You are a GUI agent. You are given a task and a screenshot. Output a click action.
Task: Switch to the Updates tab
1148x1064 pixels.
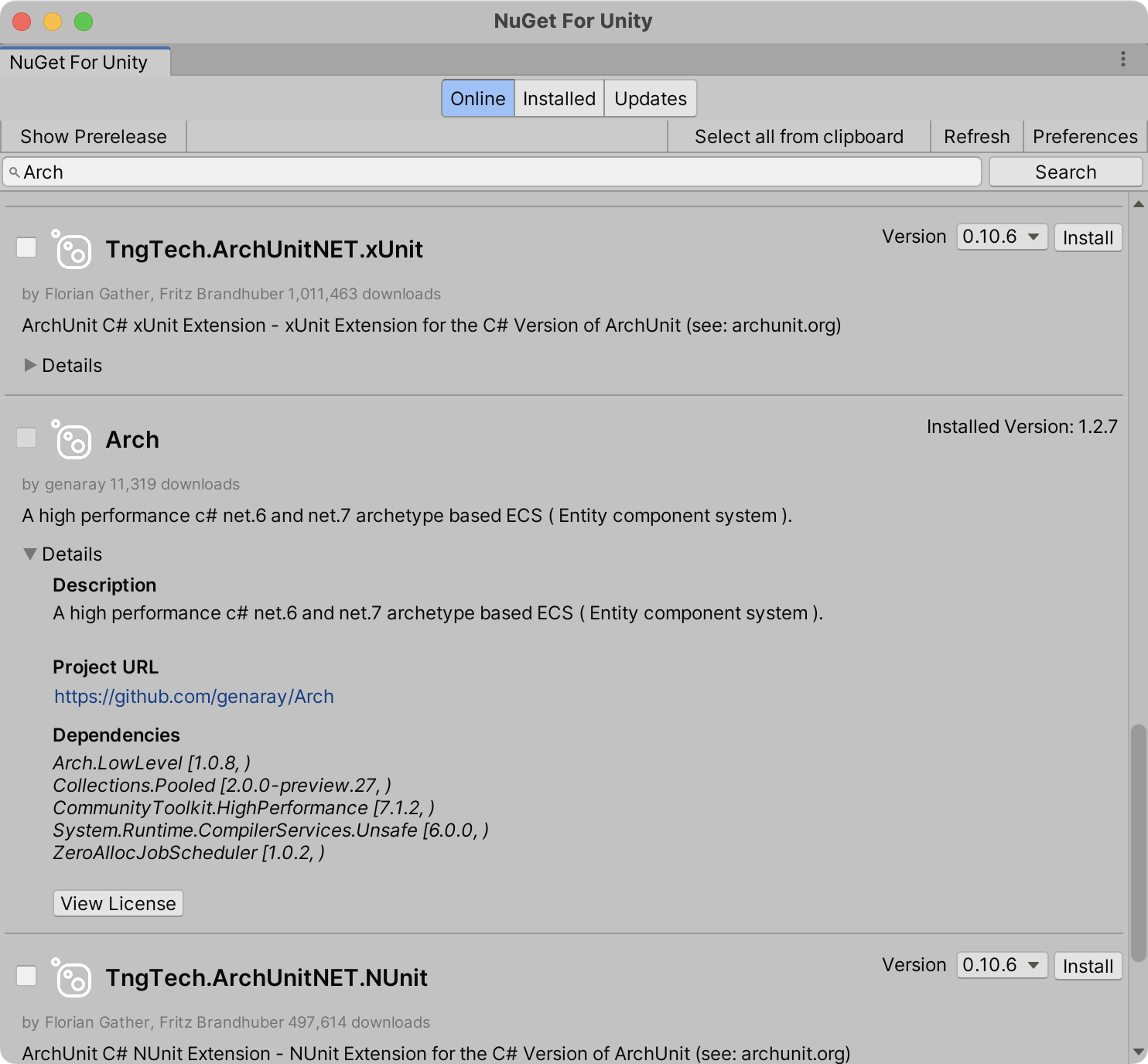click(x=651, y=98)
